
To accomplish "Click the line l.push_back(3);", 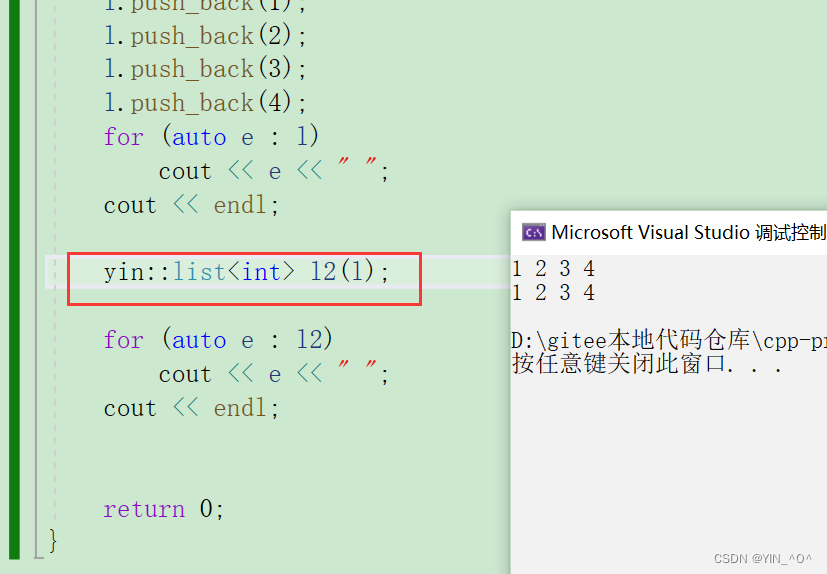I will [x=205, y=69].
